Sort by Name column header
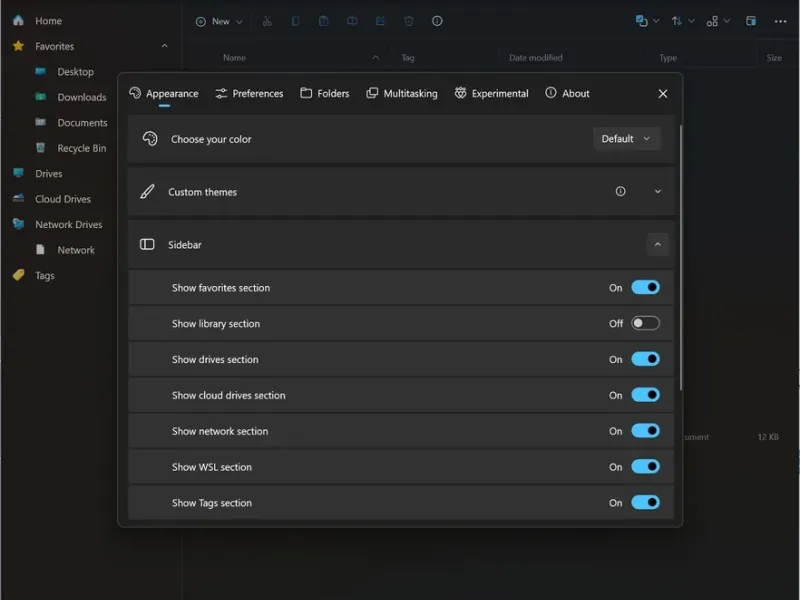The width and height of the screenshot is (800, 600). (x=234, y=58)
